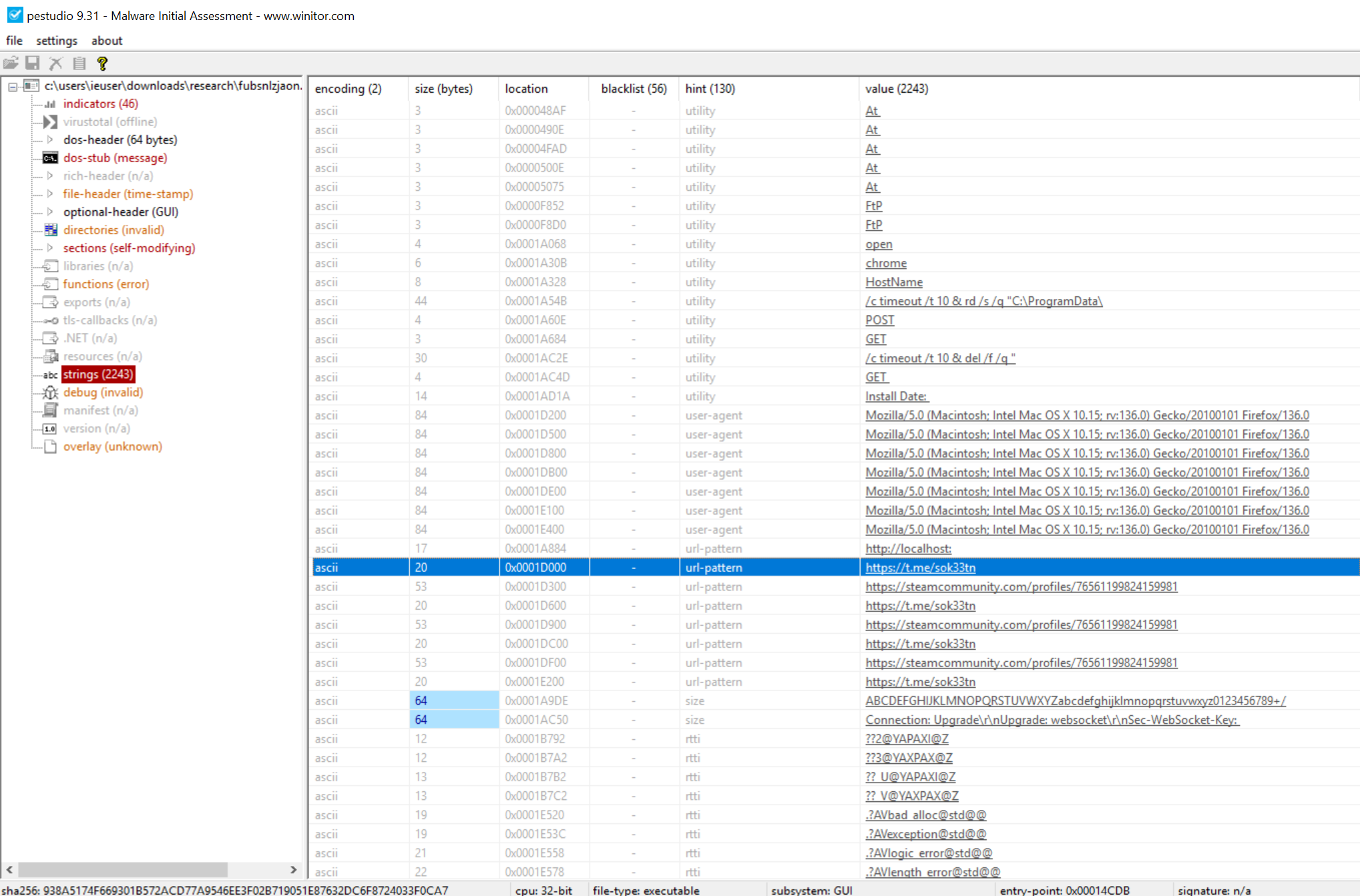Click the debug bug icon
Screen dimensions: 1360x896
click(50, 393)
